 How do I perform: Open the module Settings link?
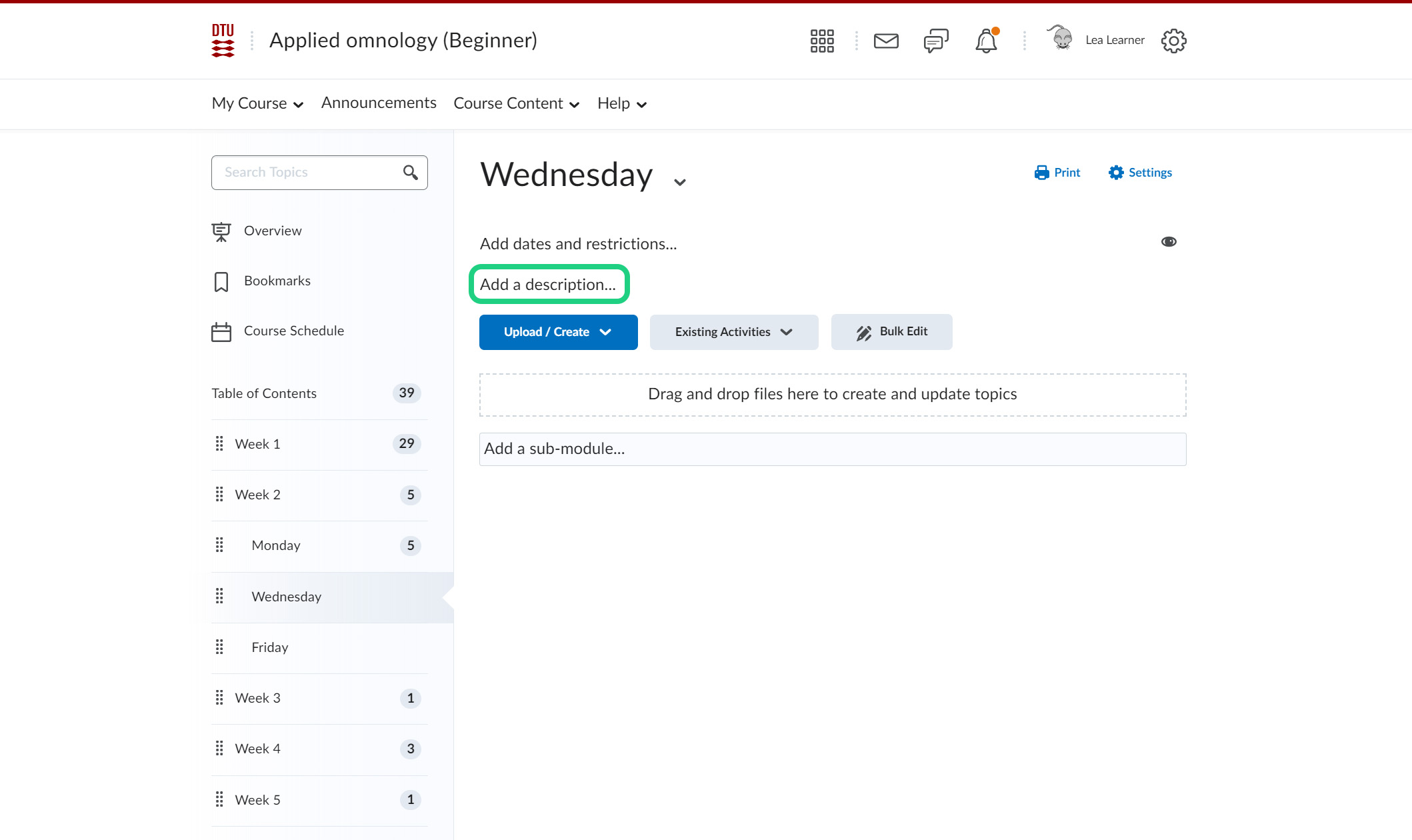coord(1140,173)
